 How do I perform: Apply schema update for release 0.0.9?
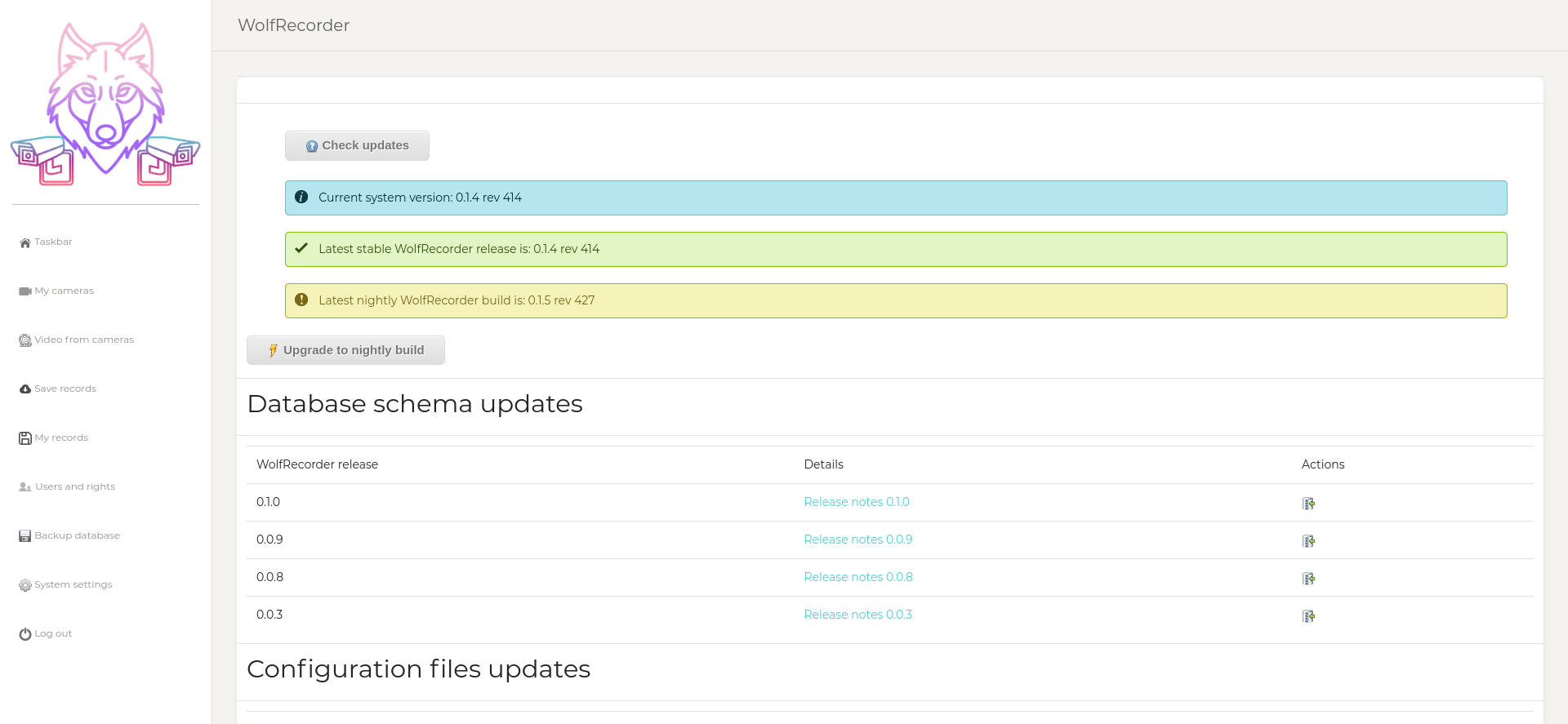[1308, 541]
